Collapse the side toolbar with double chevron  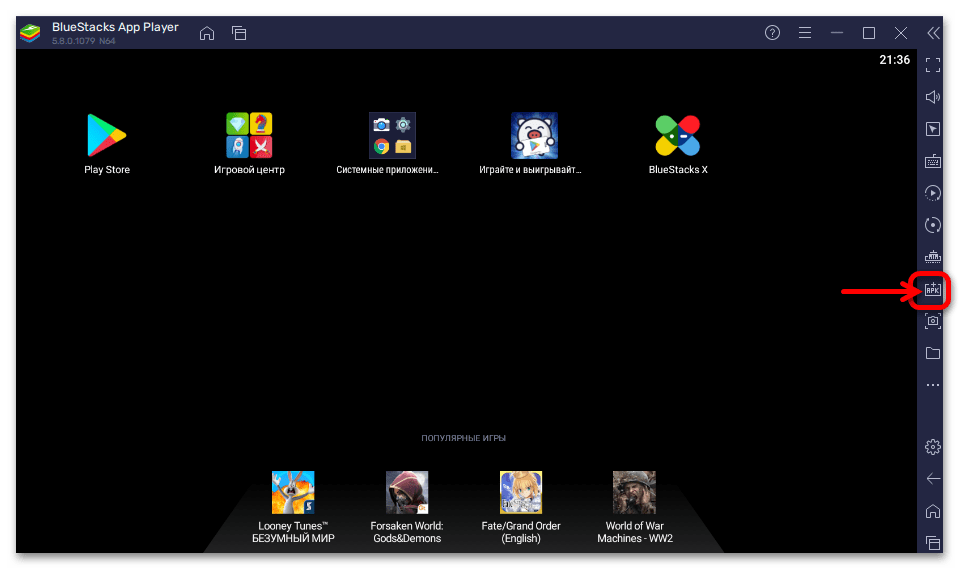(933, 33)
